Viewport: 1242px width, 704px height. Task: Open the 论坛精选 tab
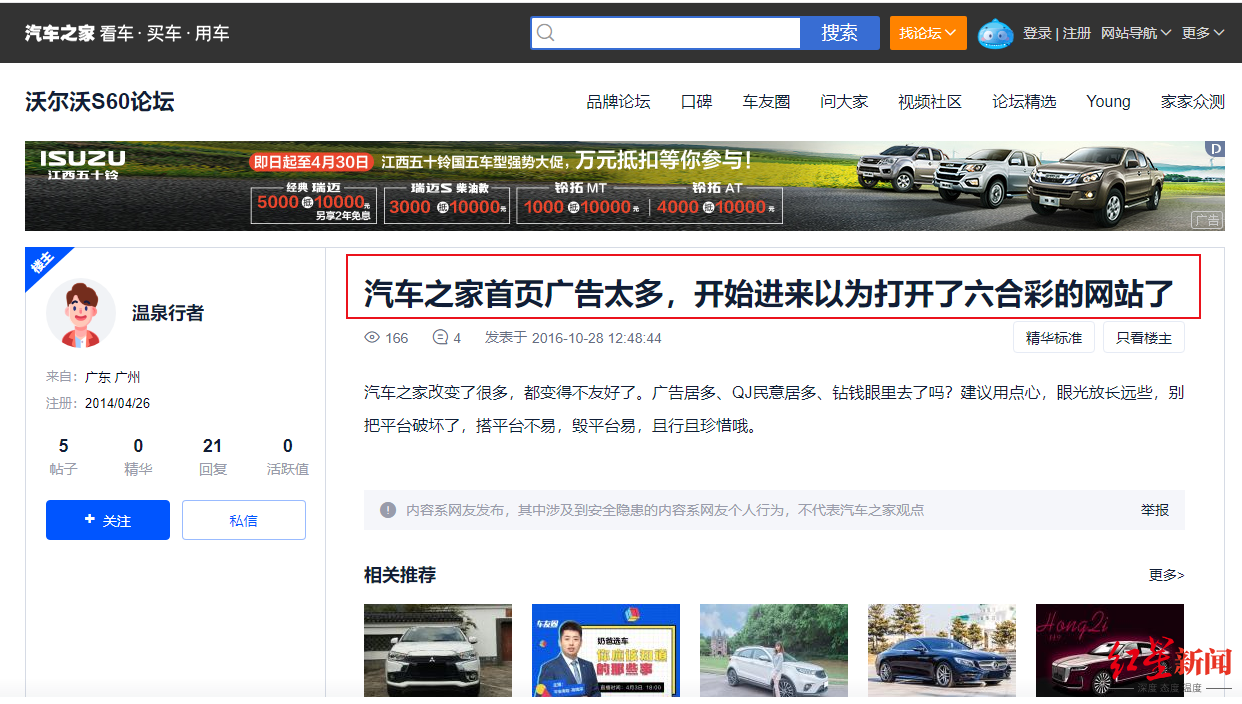pyautogui.click(x=1024, y=102)
